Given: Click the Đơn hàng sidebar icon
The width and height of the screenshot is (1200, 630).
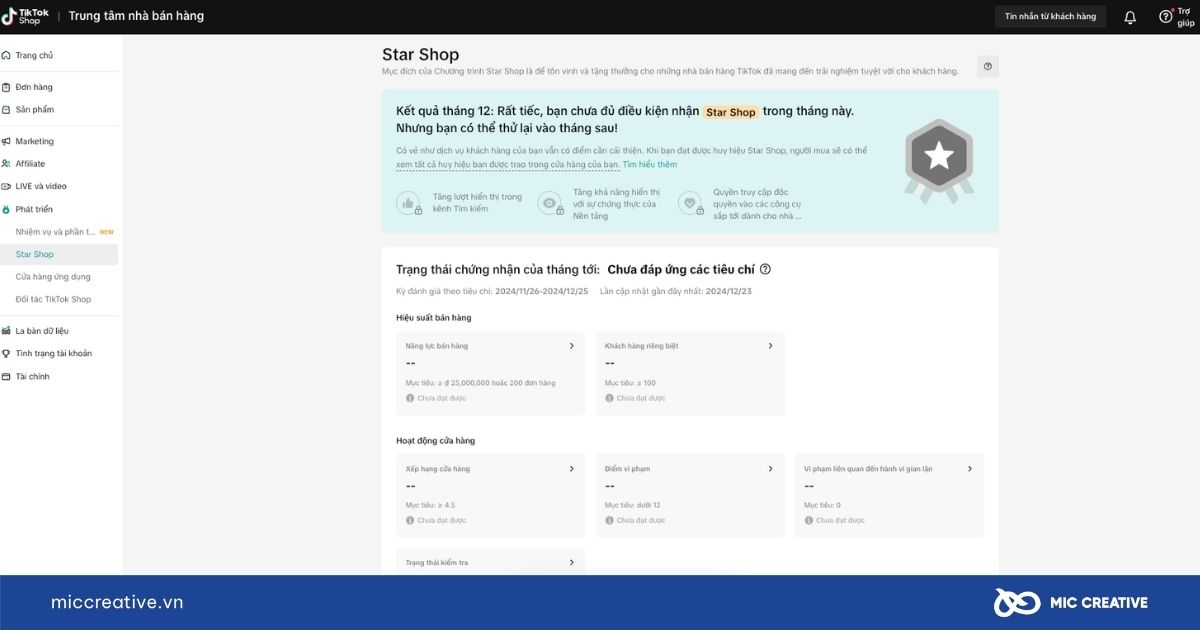Looking at the screenshot, I should click(6, 87).
